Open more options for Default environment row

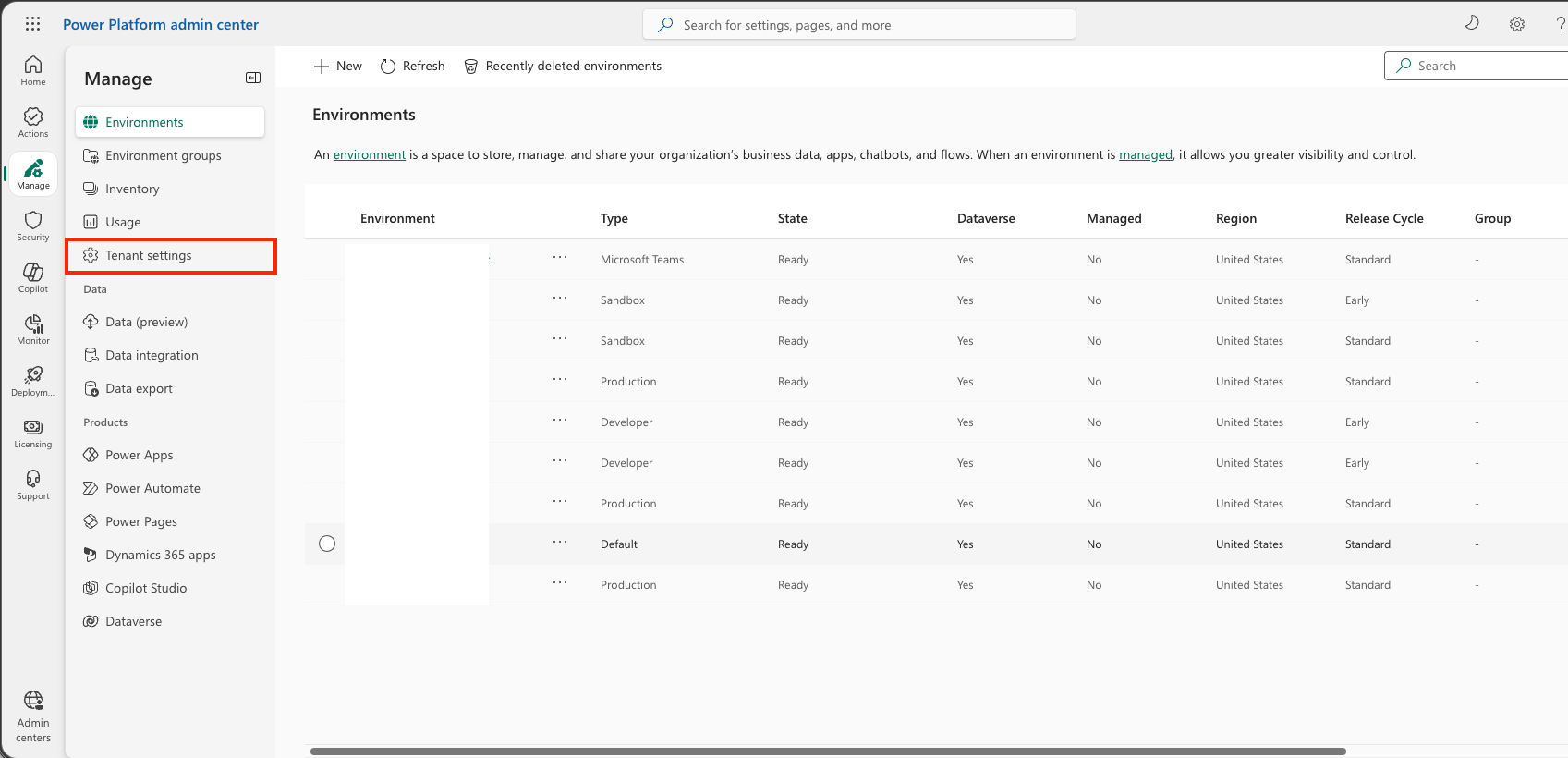point(560,543)
